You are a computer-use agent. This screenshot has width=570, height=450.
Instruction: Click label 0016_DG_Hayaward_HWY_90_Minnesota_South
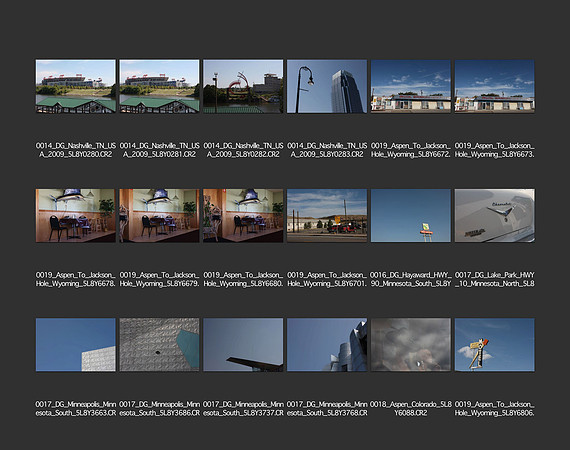[x=411, y=280]
